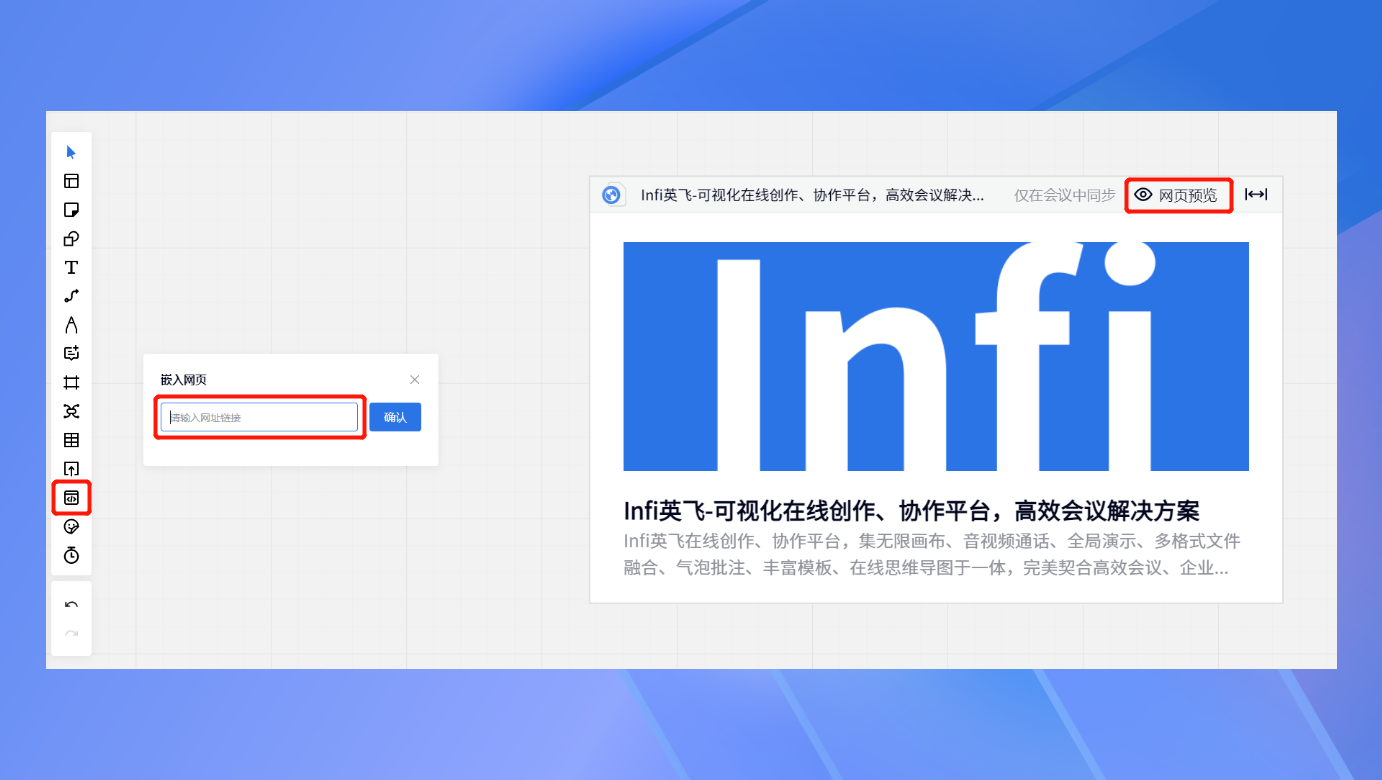This screenshot has height=780, width=1382.
Task: Select the sticky note tool
Action: [x=71, y=210]
